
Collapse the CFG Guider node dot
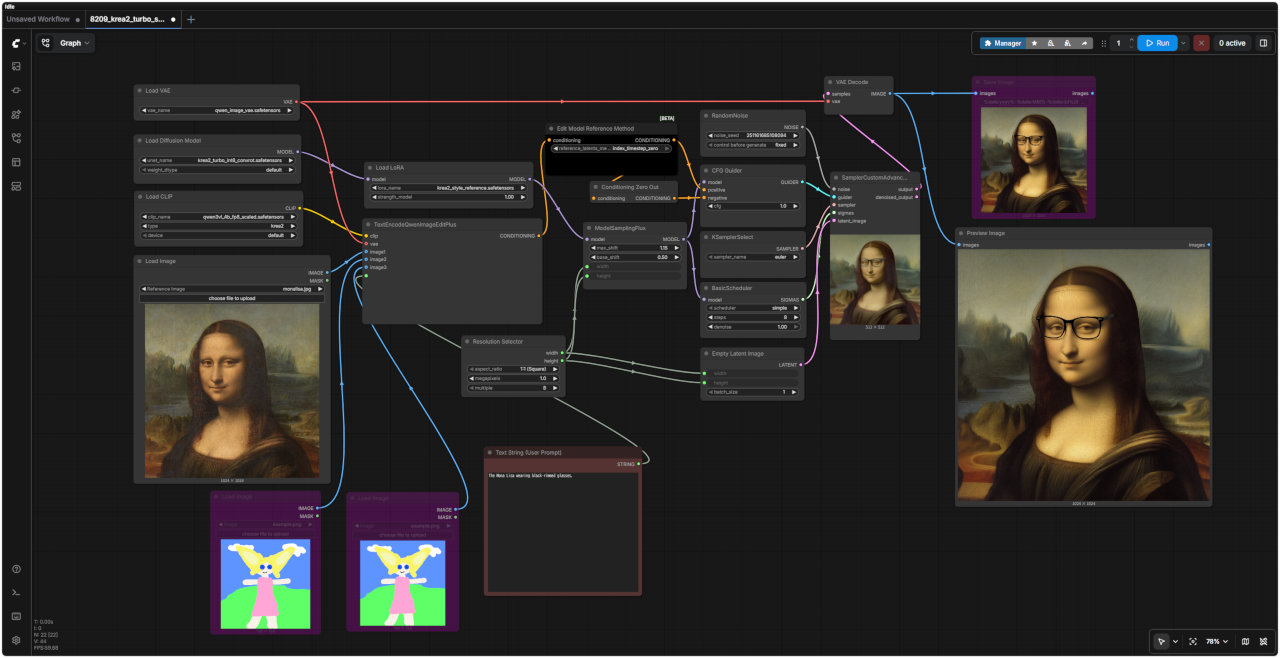pyautogui.click(x=704, y=170)
